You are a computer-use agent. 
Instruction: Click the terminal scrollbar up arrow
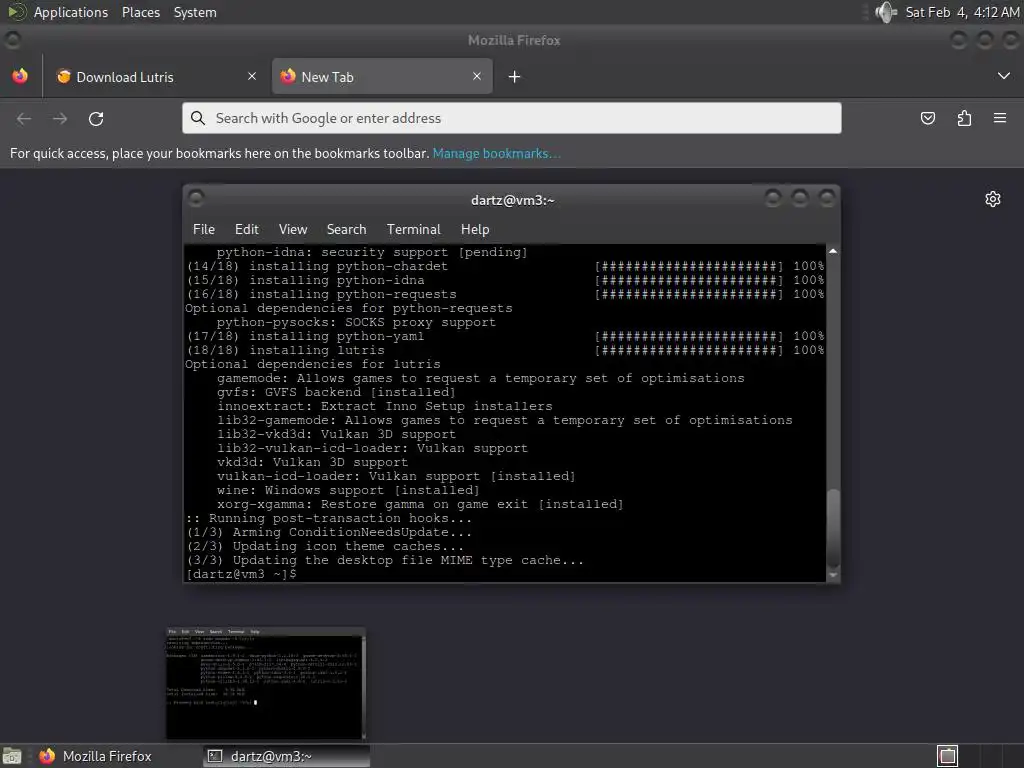(x=833, y=251)
